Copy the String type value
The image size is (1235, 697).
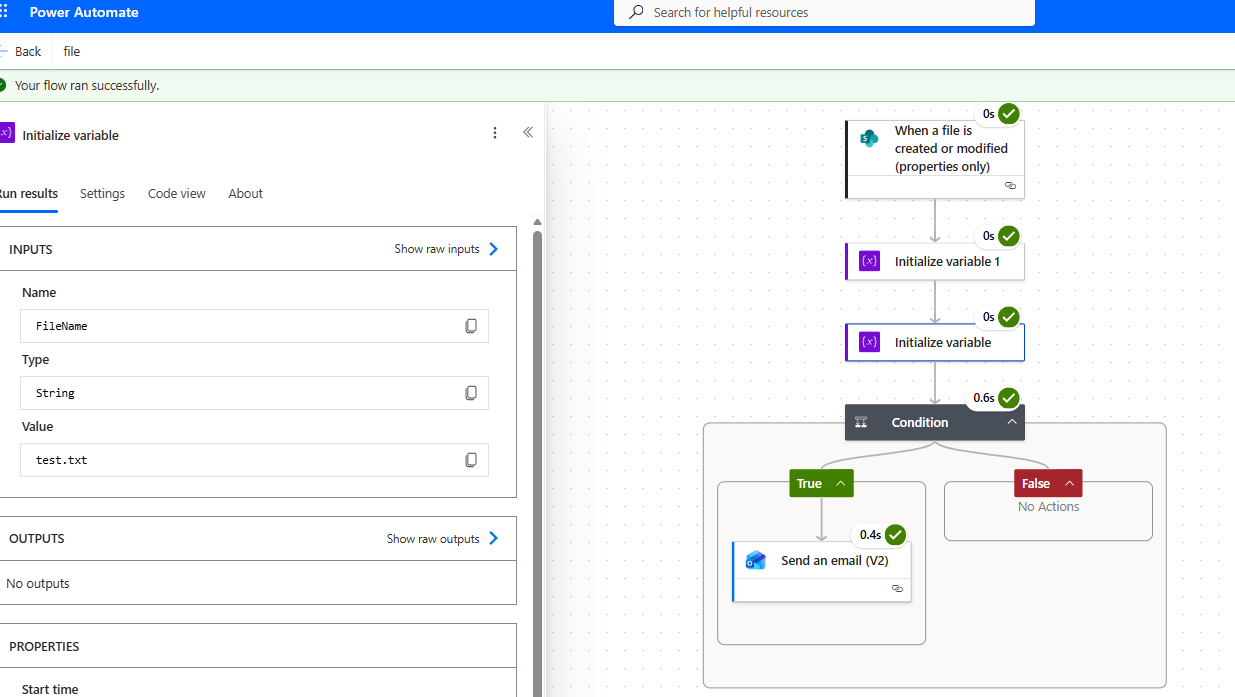coord(471,393)
